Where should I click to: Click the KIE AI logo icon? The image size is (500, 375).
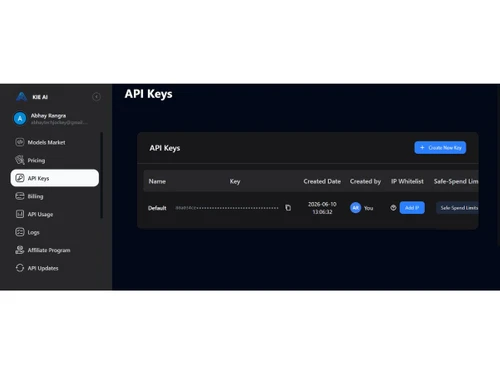[21, 97]
